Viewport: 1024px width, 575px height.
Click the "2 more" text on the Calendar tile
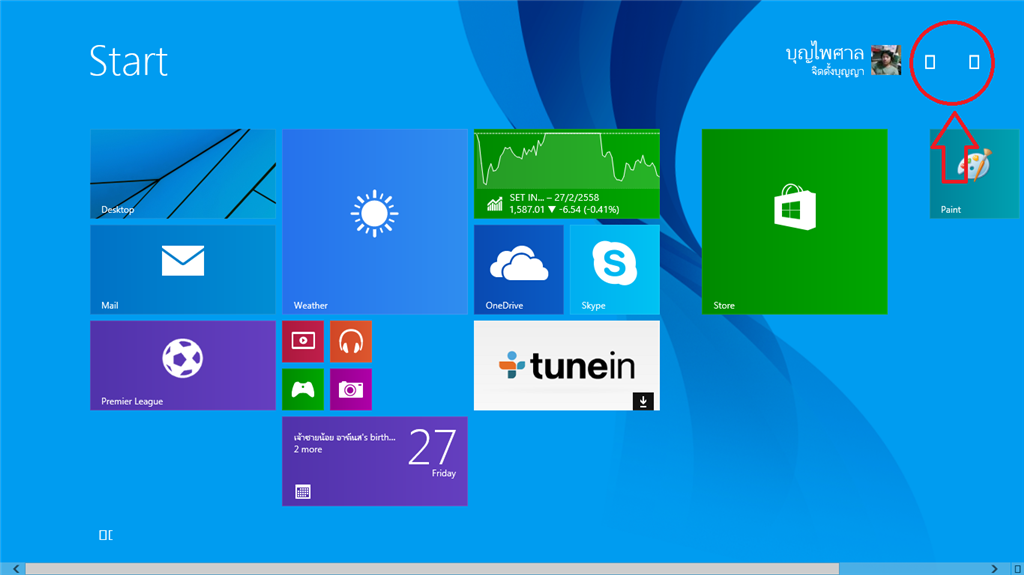pyautogui.click(x=308, y=450)
